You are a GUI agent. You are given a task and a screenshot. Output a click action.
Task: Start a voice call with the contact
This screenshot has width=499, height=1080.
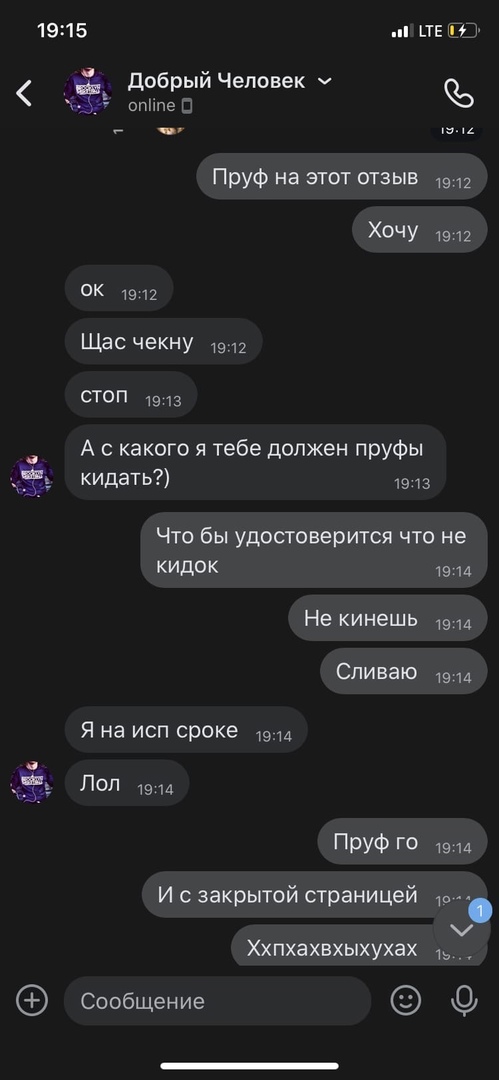tap(459, 93)
